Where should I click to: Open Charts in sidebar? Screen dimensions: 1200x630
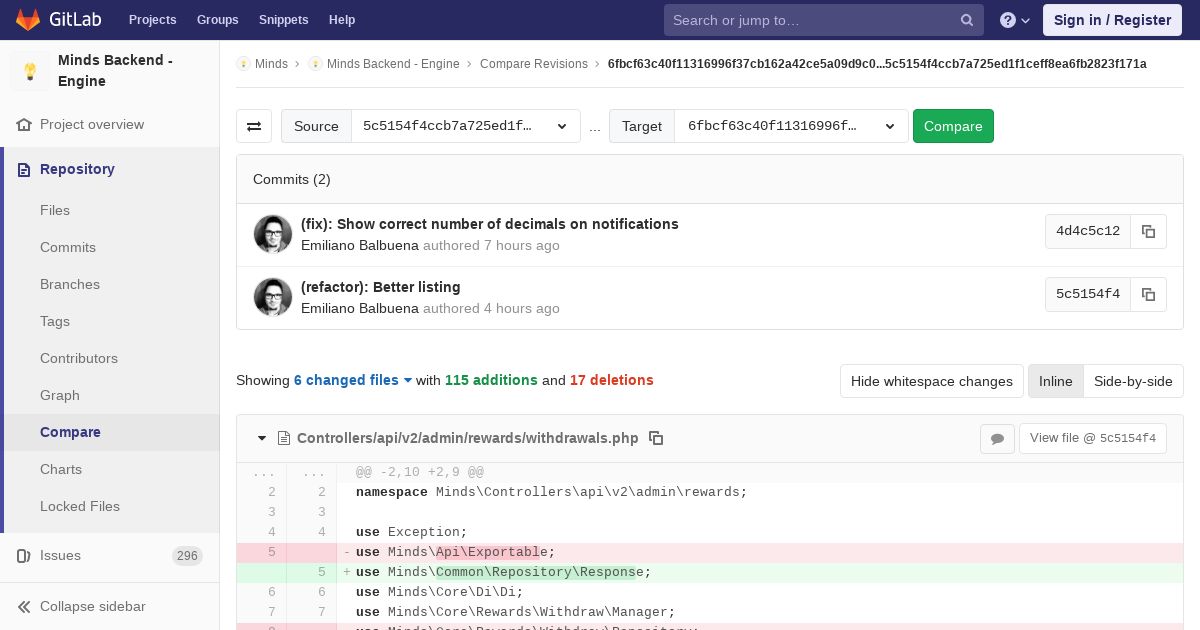(61, 469)
